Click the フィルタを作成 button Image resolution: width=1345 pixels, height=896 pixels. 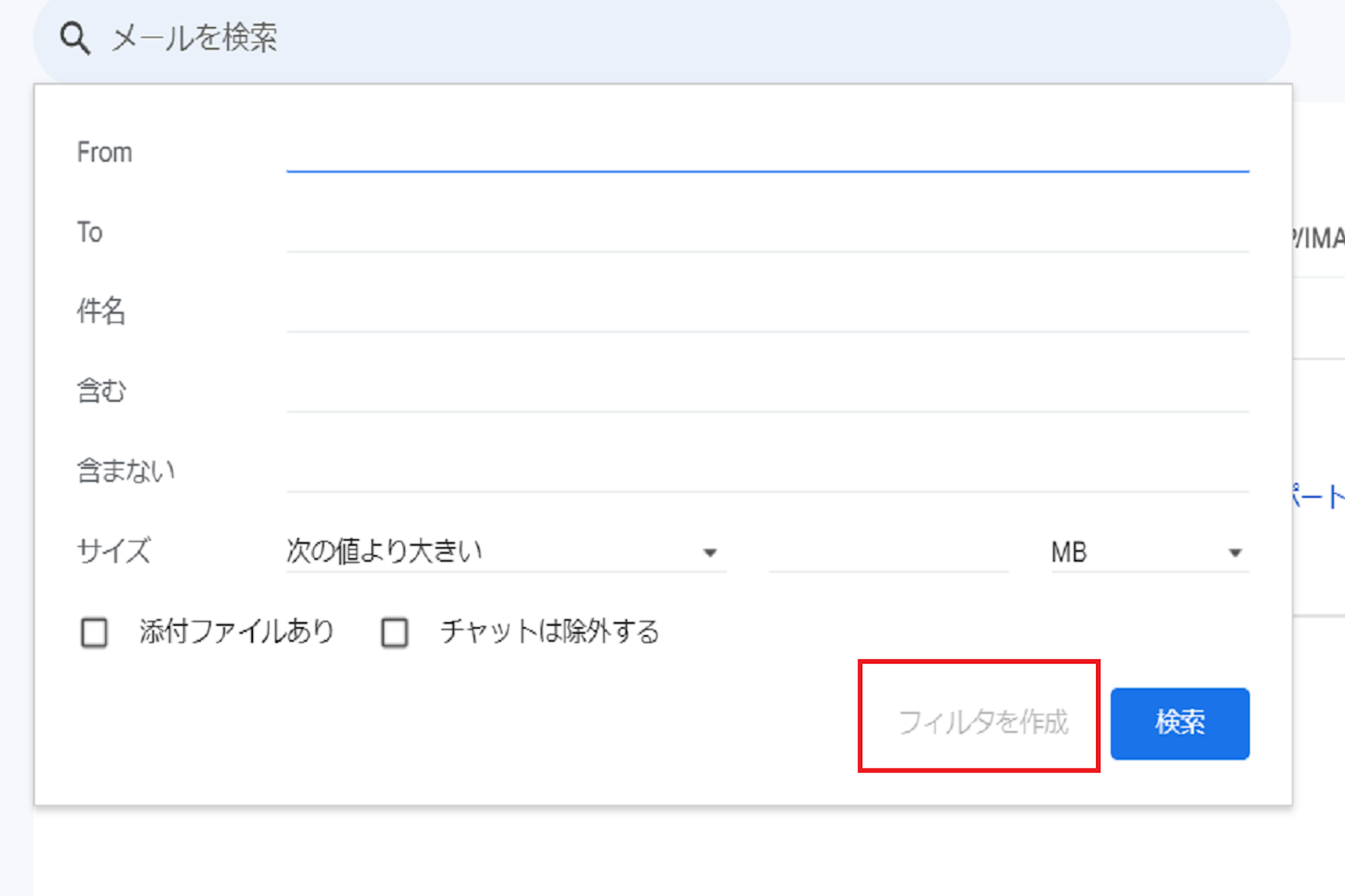pyautogui.click(x=982, y=722)
